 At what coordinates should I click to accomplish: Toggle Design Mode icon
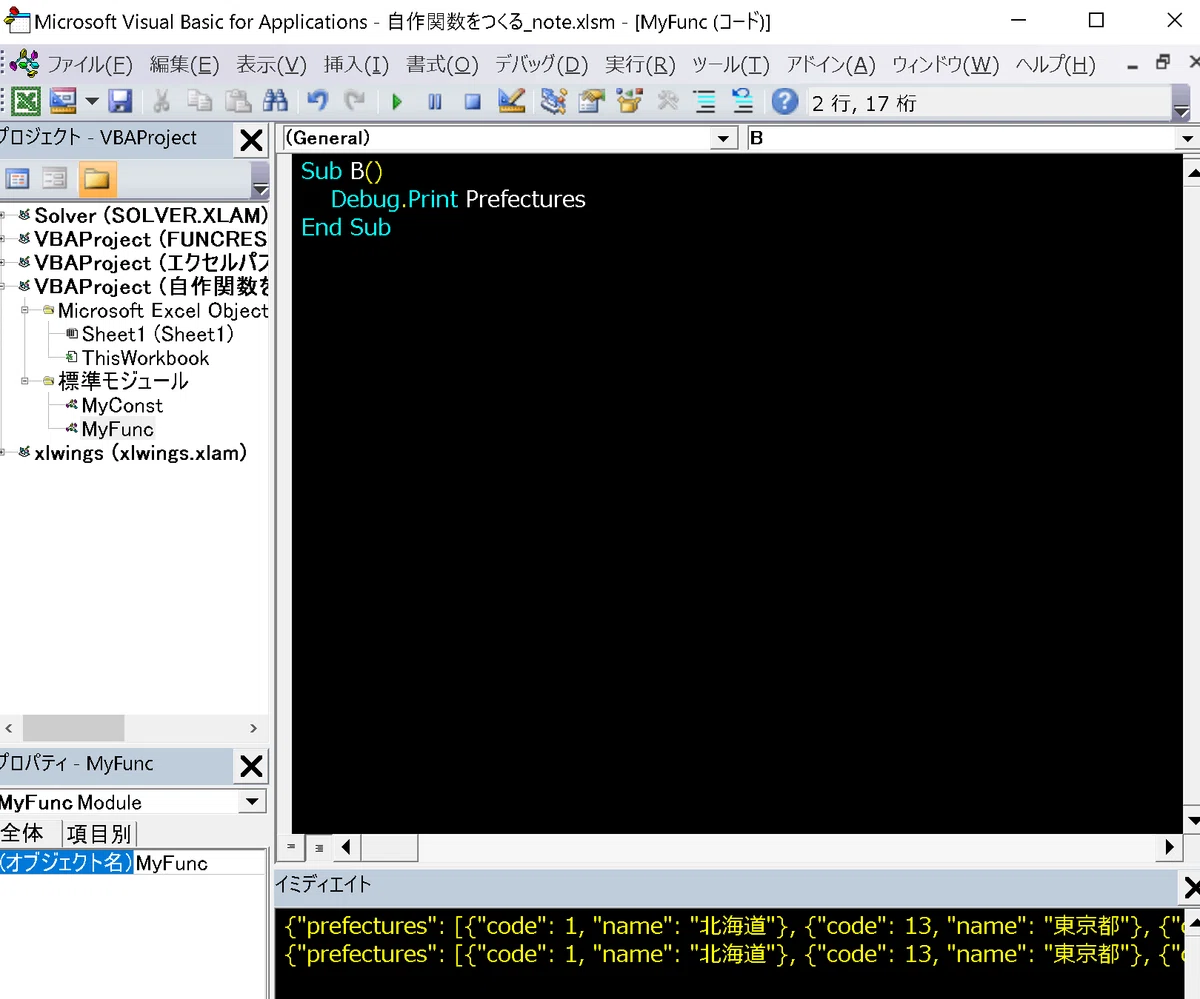pos(511,101)
